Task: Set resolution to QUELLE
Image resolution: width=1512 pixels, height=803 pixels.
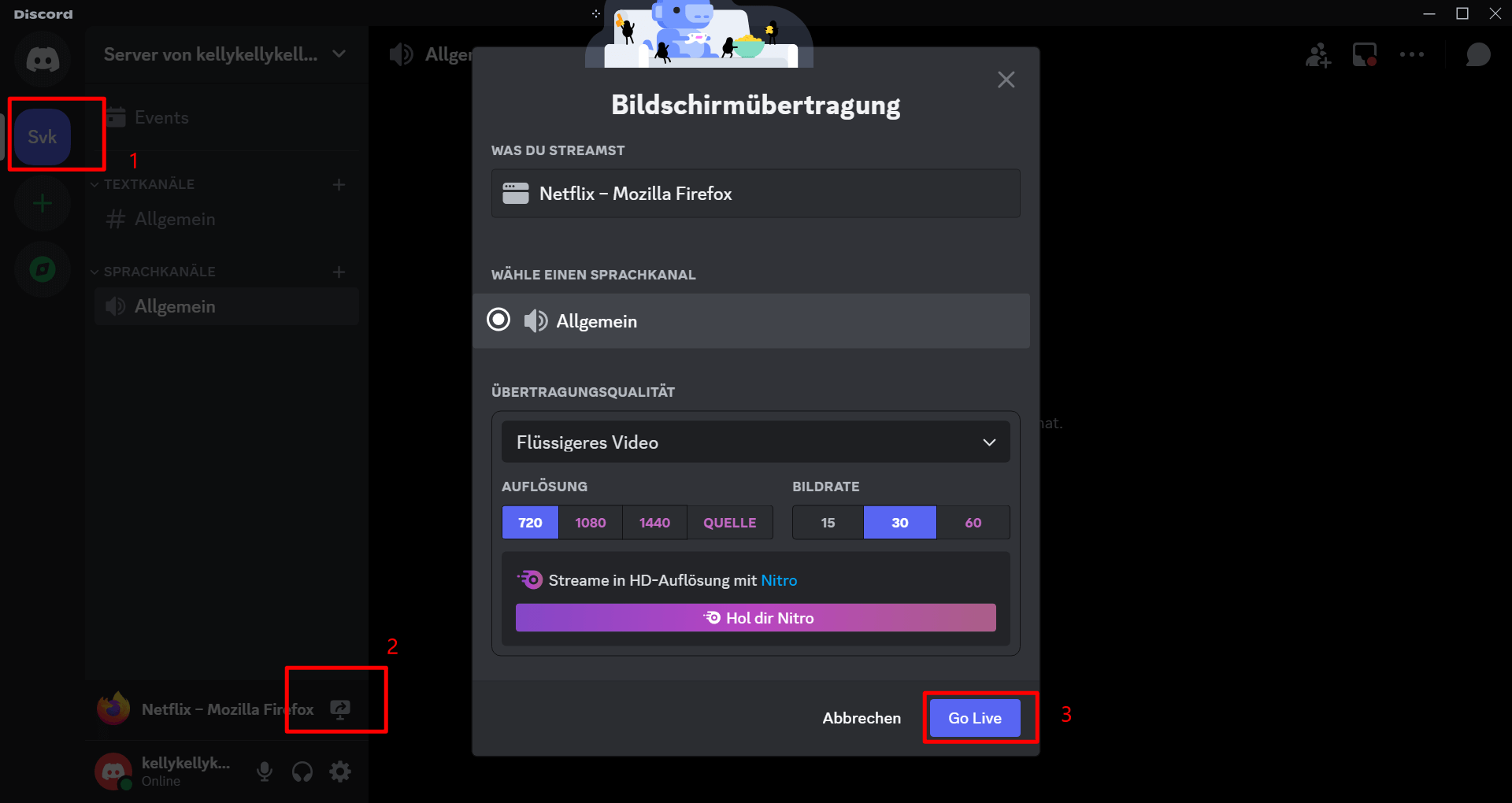Action: tap(730, 523)
